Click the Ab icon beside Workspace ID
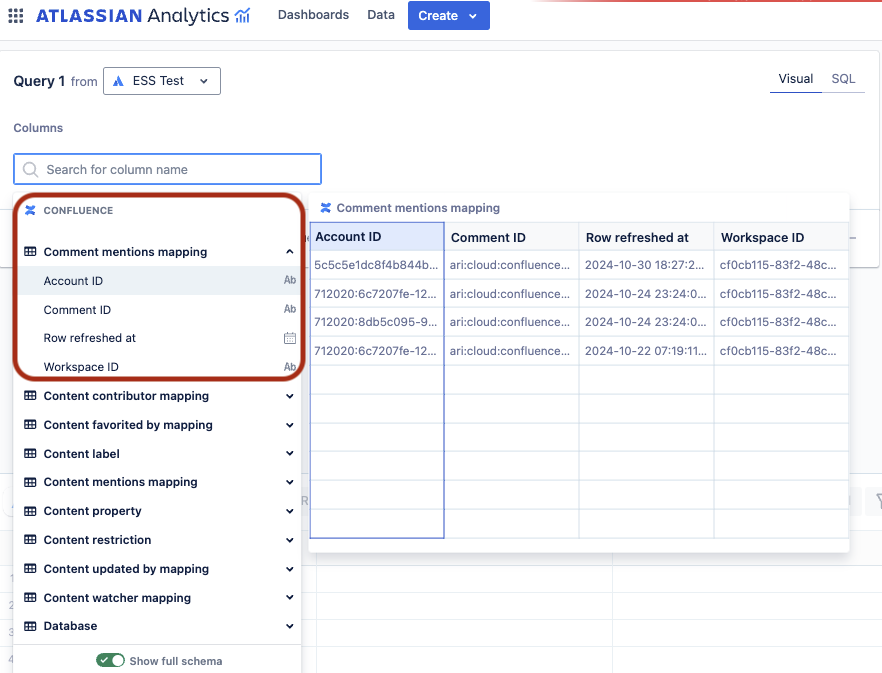Viewport: 882px width, 673px height. [290, 367]
